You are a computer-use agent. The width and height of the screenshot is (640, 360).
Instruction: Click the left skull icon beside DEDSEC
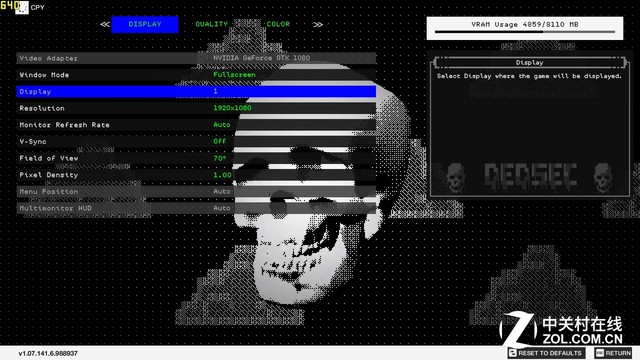(x=456, y=177)
